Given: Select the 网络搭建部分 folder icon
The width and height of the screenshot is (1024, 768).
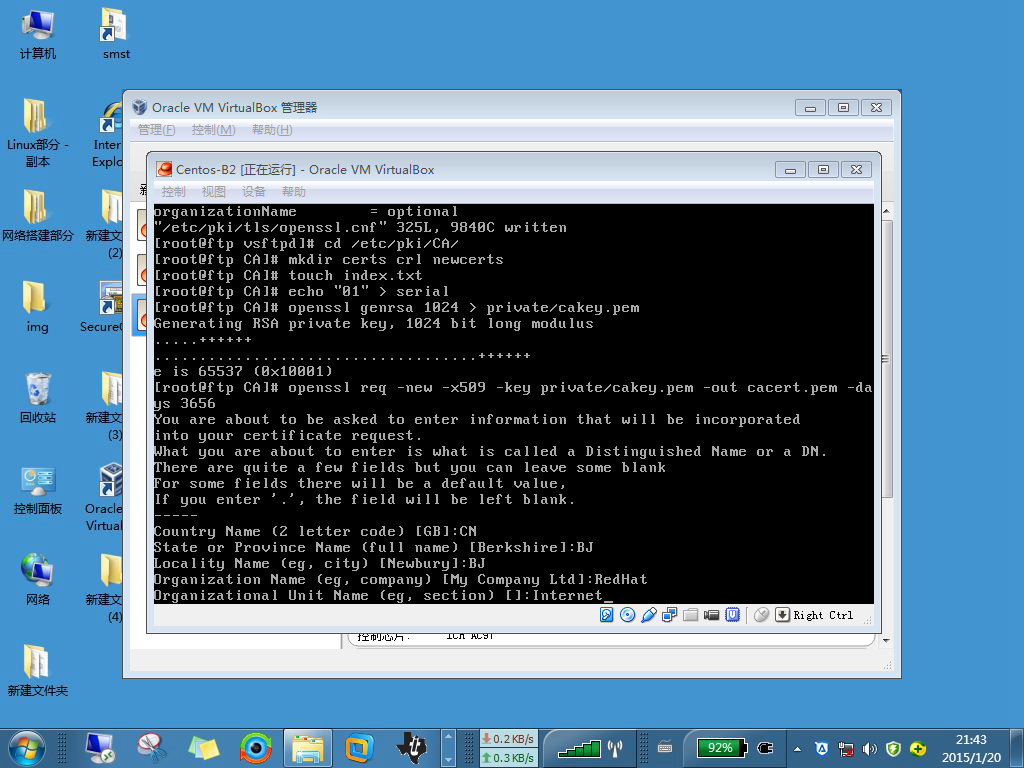Looking at the screenshot, I should [37, 216].
